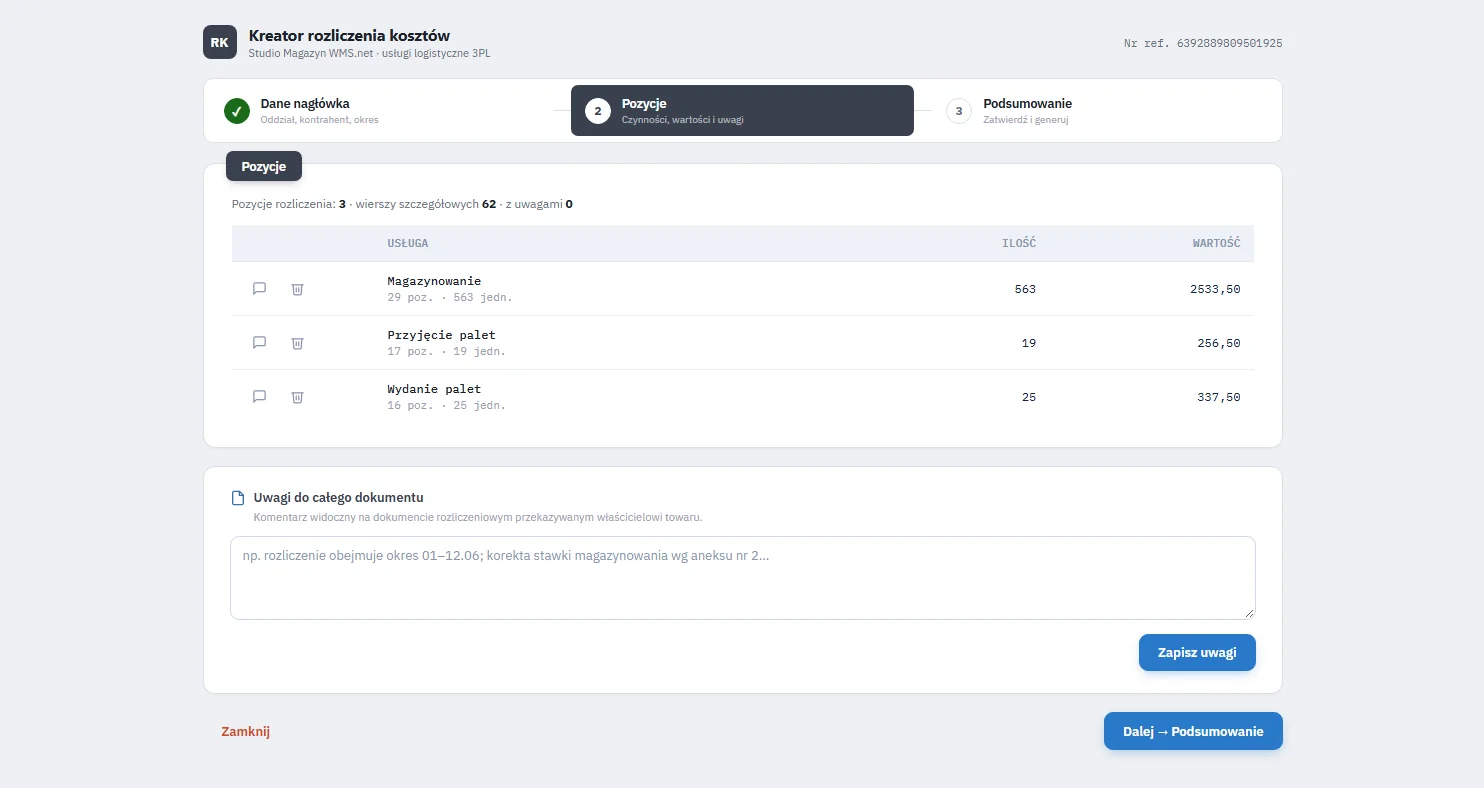Select the Wydanie palet service name
This screenshot has width=1484, height=788.
click(434, 389)
